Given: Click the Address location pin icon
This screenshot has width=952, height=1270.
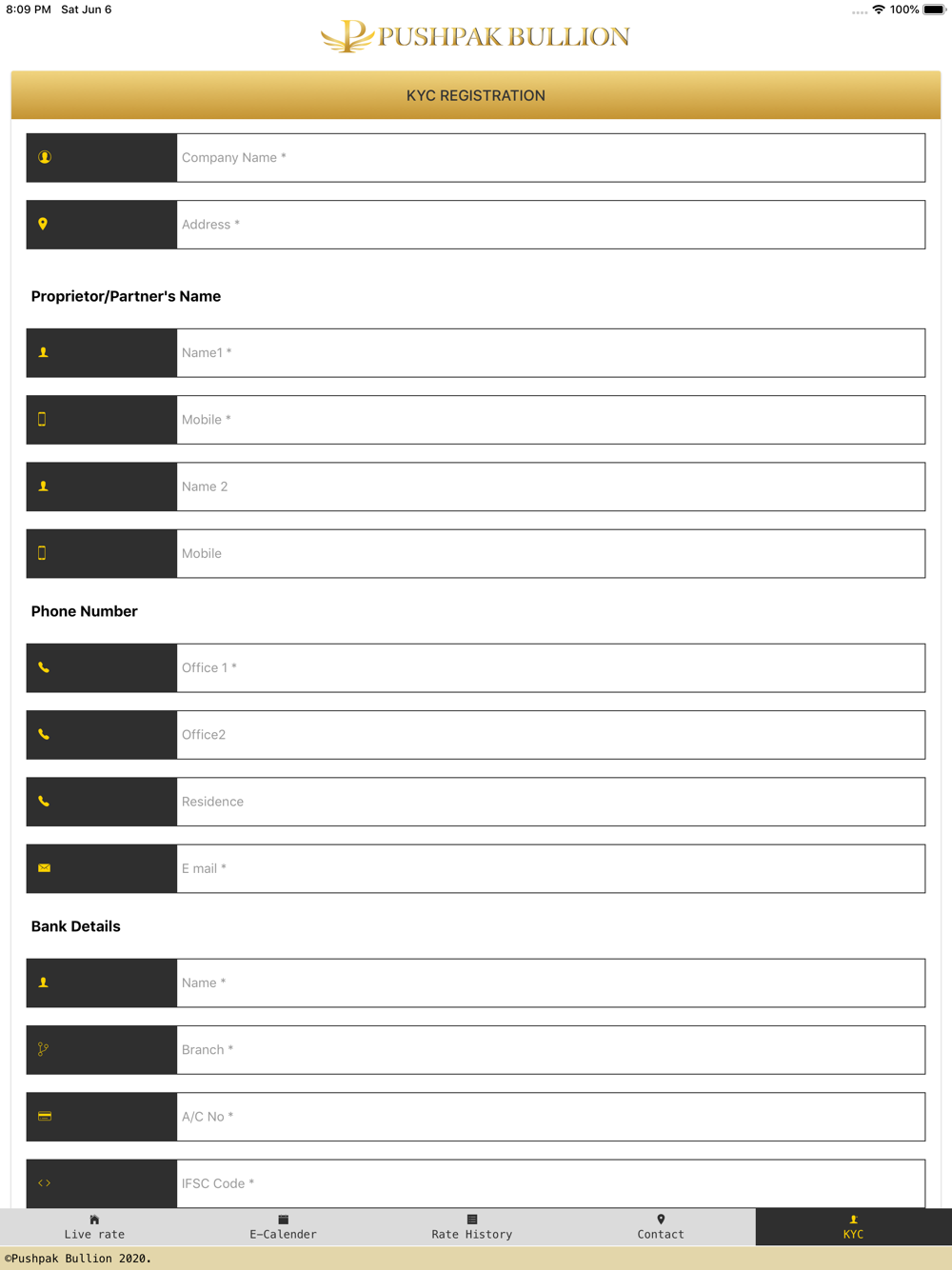Looking at the screenshot, I should coord(43,224).
